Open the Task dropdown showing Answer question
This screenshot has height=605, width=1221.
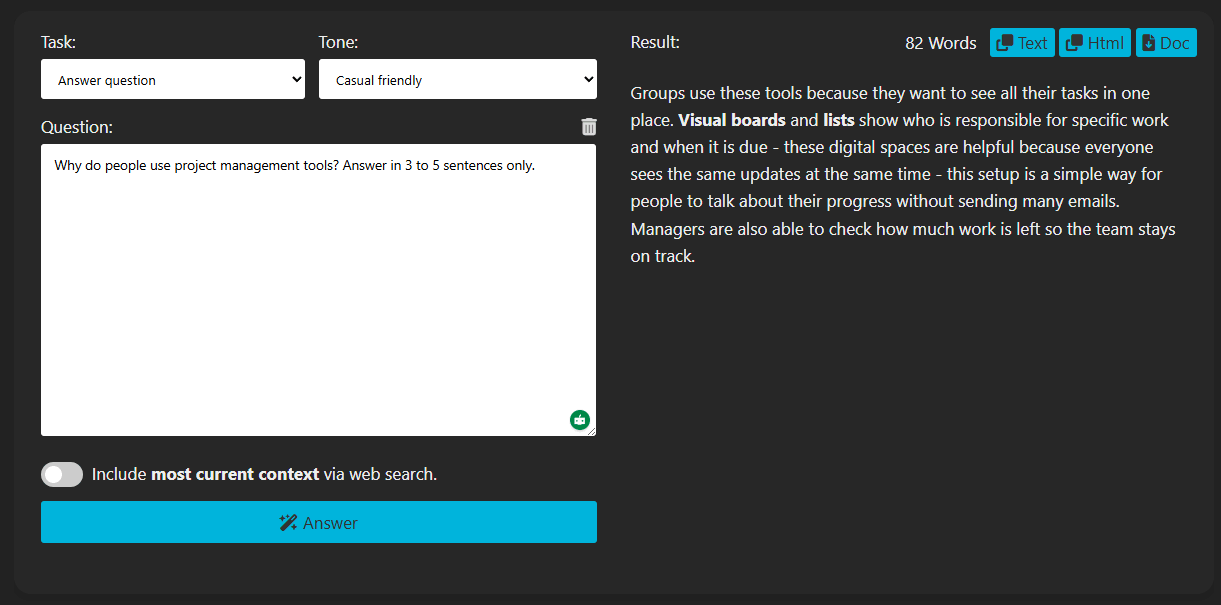(x=172, y=80)
